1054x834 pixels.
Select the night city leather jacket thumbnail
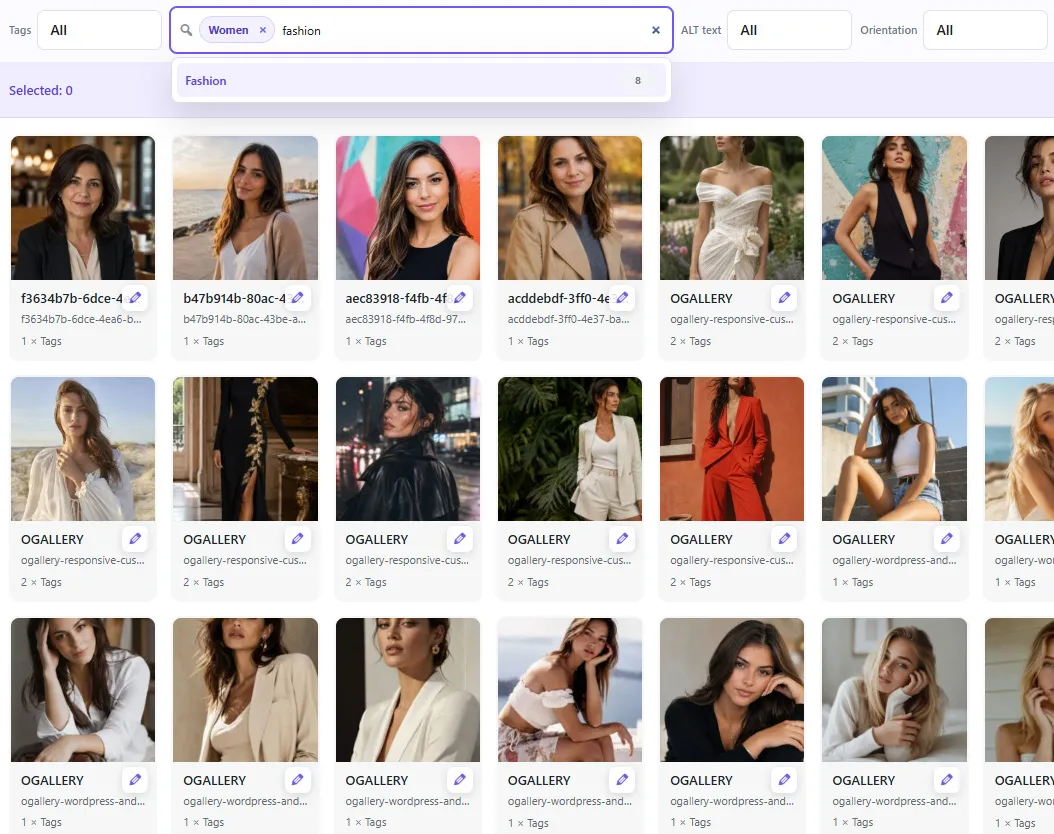[x=407, y=449]
